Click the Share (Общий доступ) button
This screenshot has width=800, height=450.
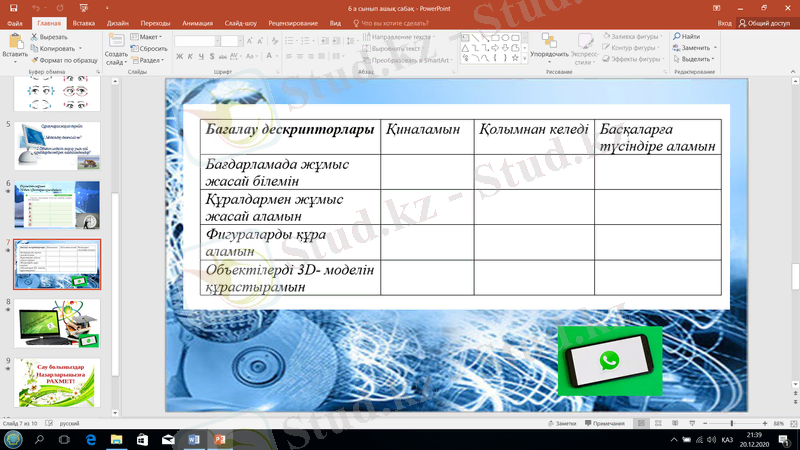[766, 22]
